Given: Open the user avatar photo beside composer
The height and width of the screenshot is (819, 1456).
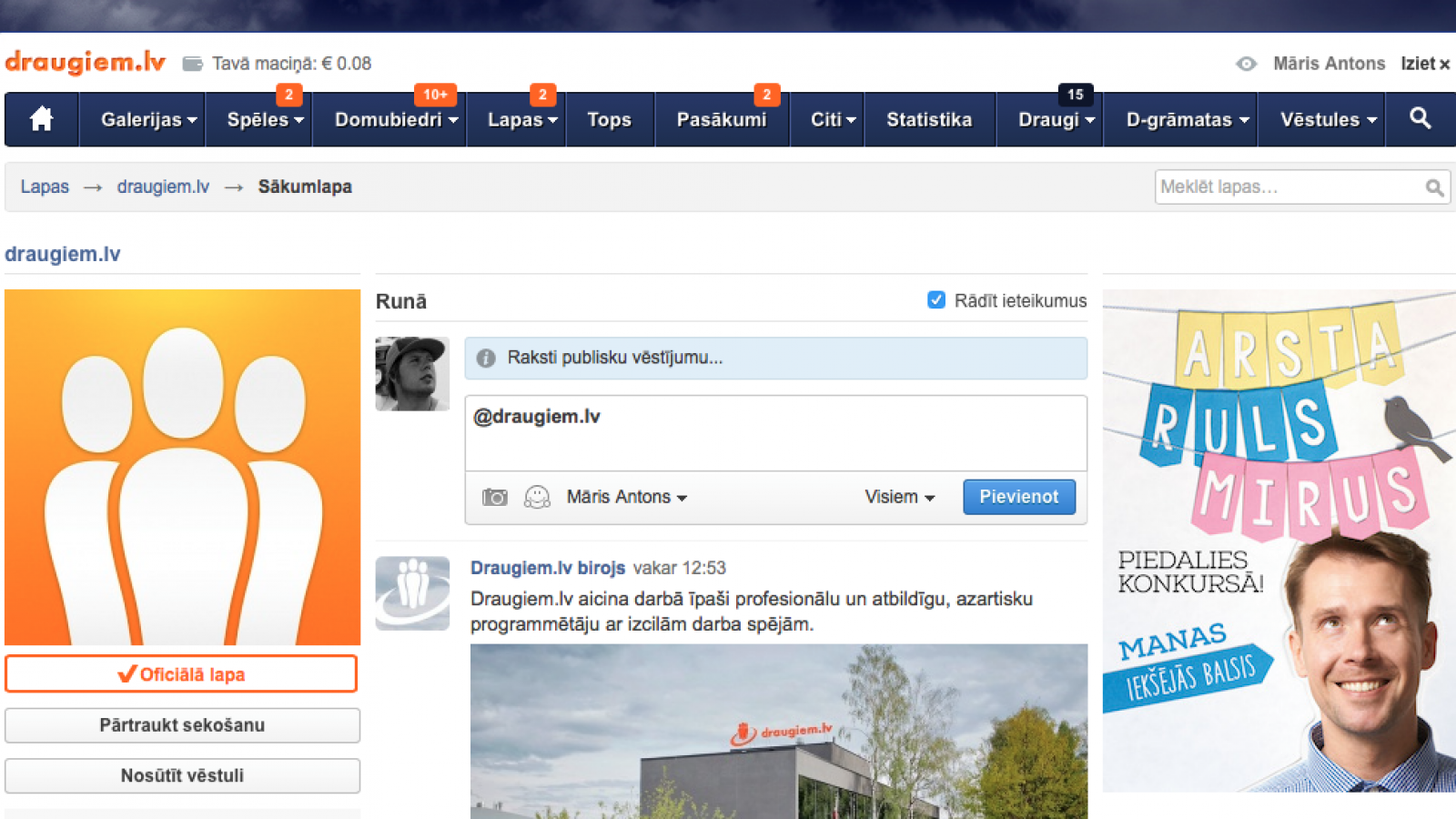Looking at the screenshot, I should click(412, 374).
